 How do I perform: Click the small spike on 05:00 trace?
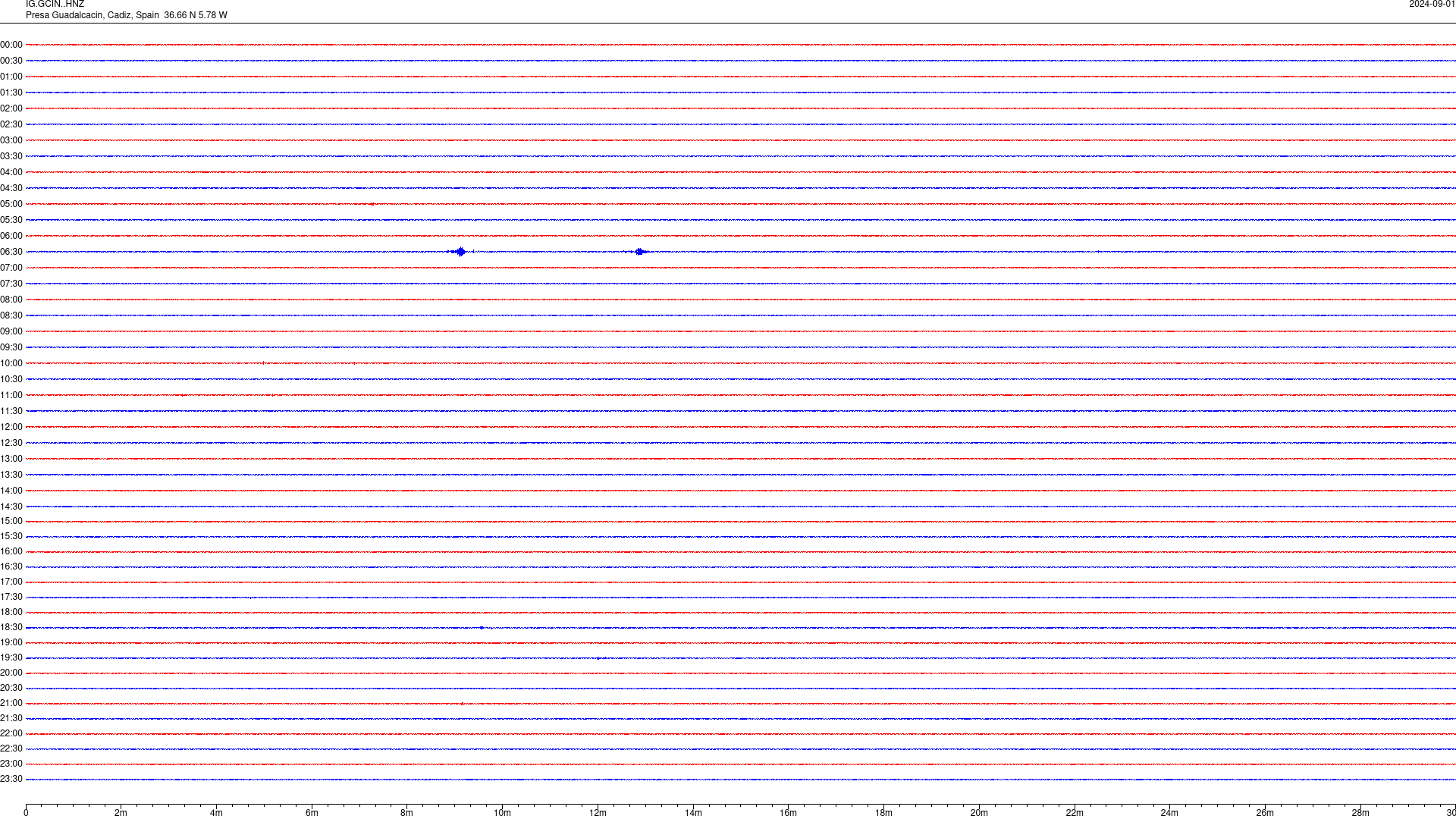(372, 204)
